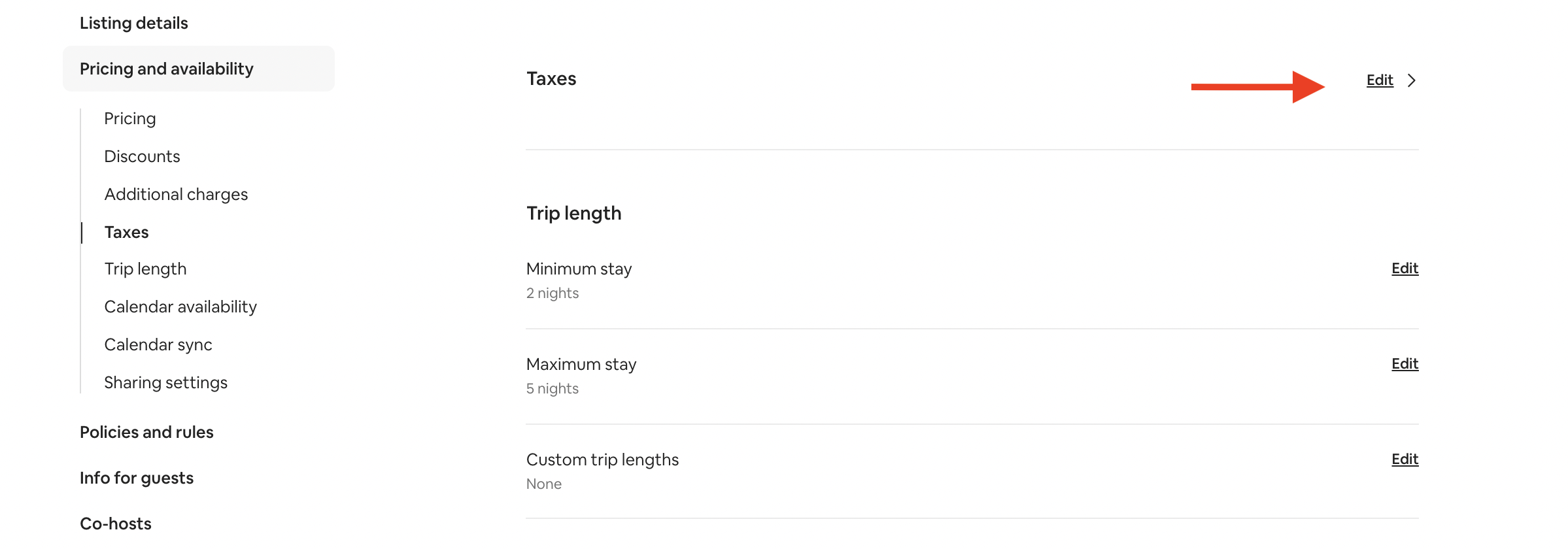This screenshot has height=549, width=1568.
Task: Edit the Maximum stay setting
Action: click(x=1404, y=364)
